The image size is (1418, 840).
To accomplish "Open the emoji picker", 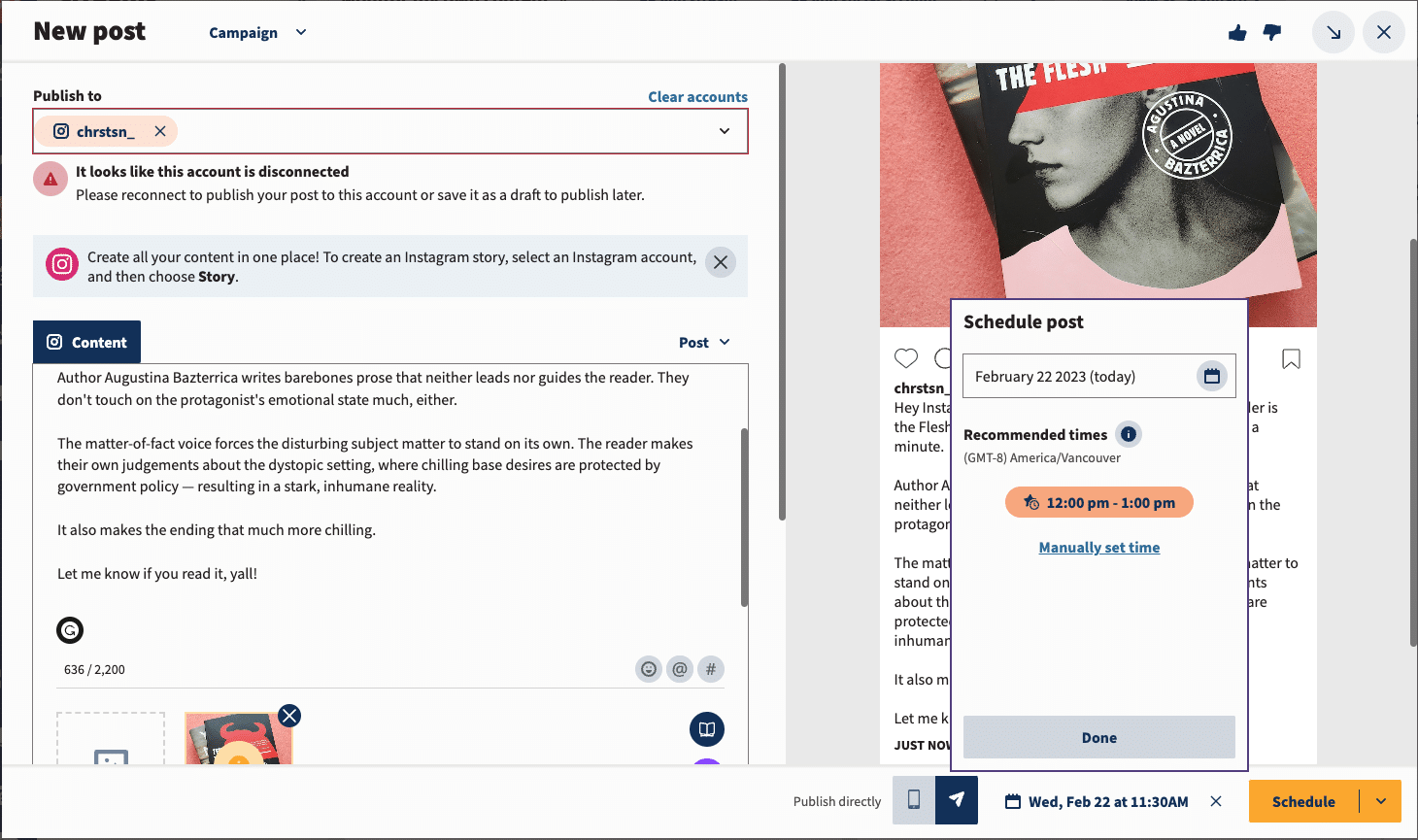I will 649,669.
